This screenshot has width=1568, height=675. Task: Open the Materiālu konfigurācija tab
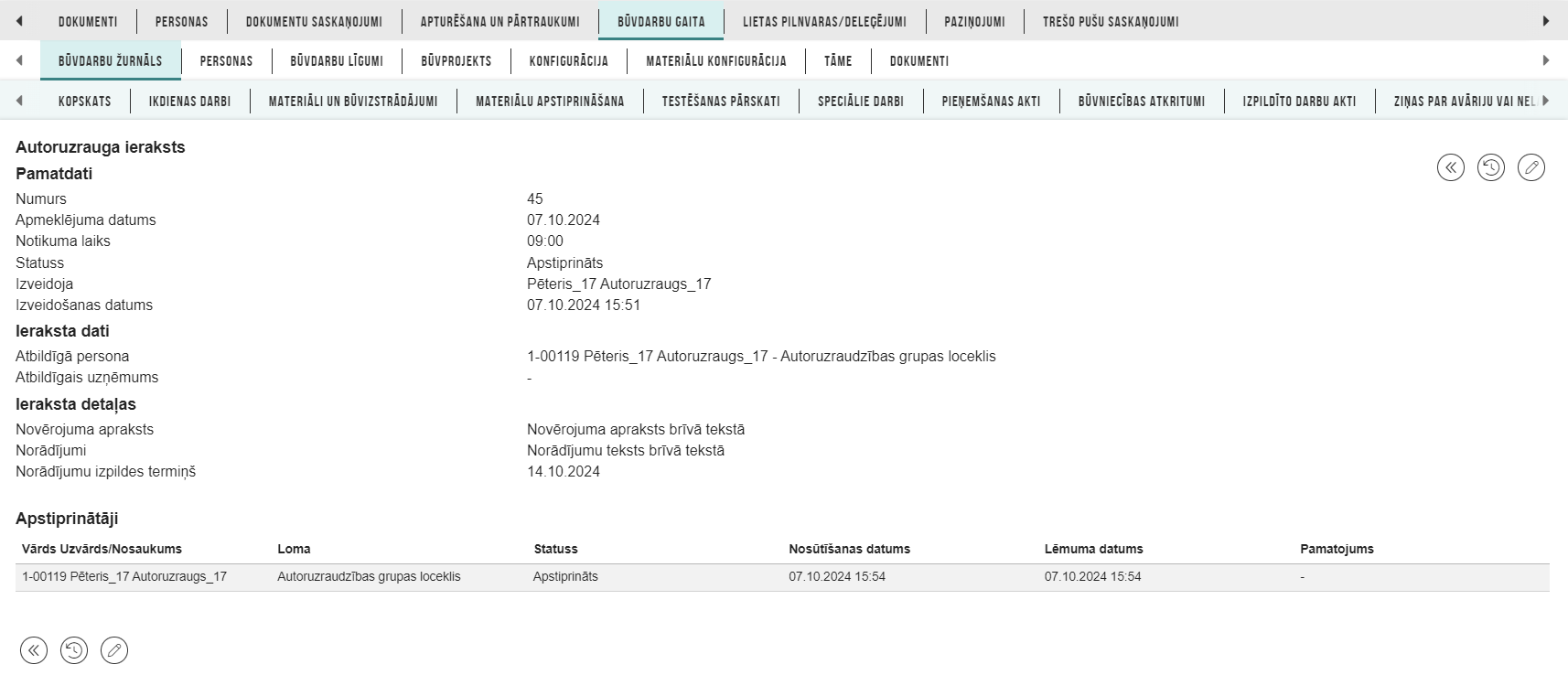pyautogui.click(x=716, y=60)
